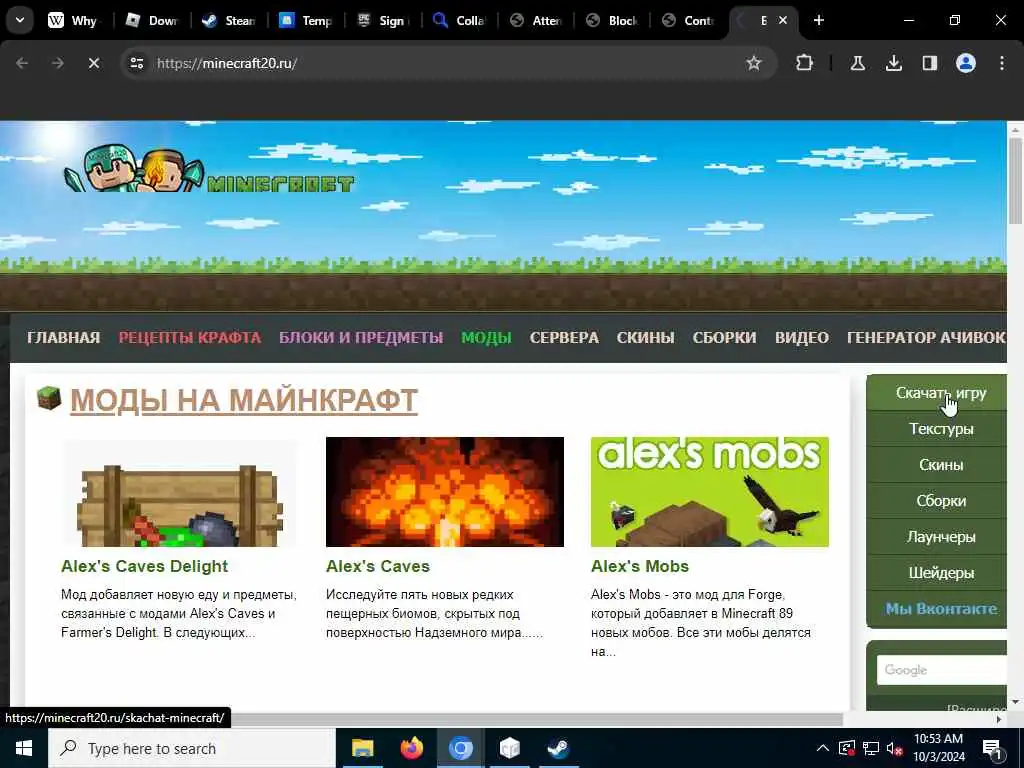
Task: Click Скины sidebar button
Action: 936,465
